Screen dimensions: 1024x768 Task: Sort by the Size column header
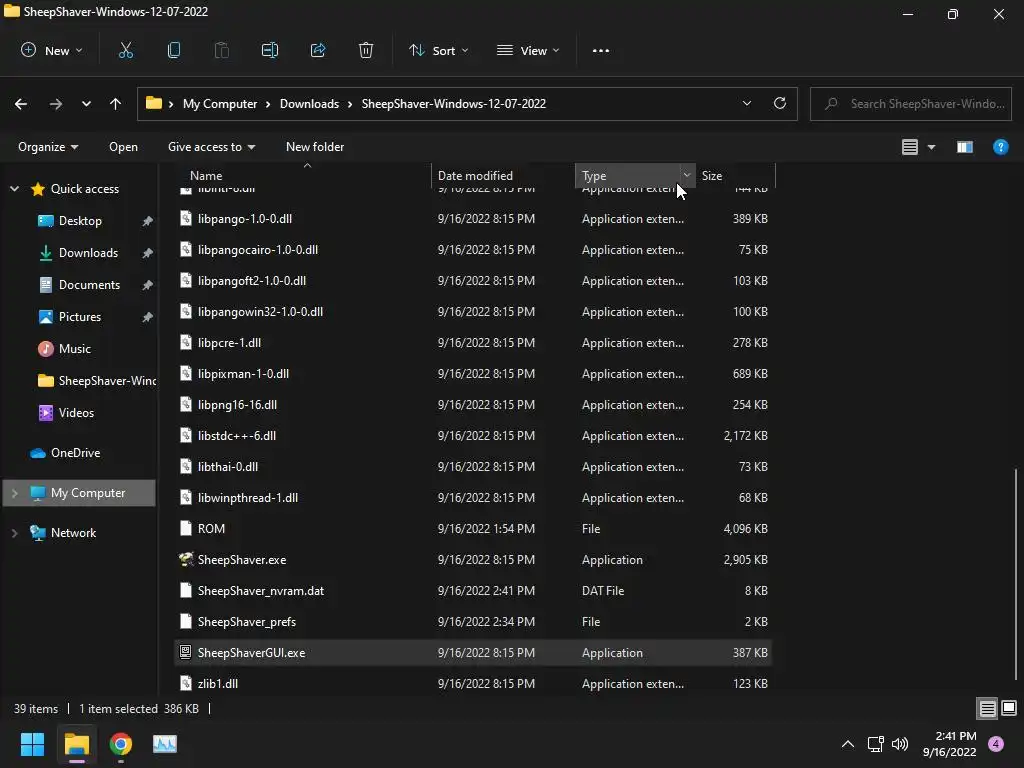click(735, 175)
